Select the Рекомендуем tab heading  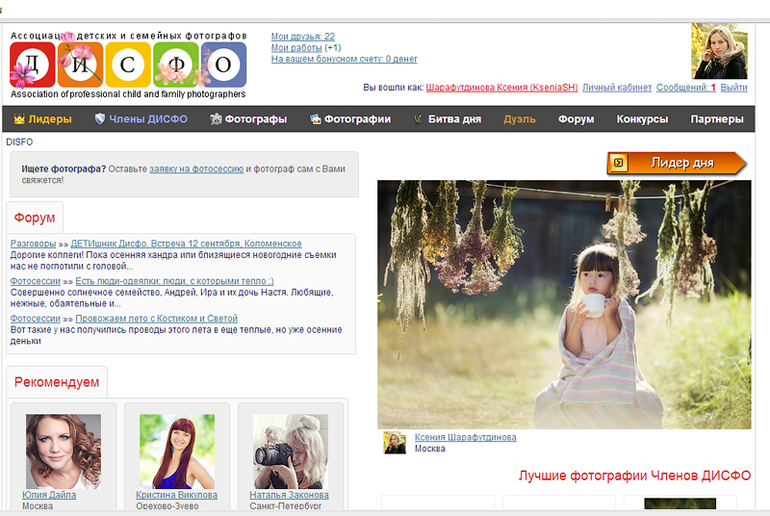56,382
